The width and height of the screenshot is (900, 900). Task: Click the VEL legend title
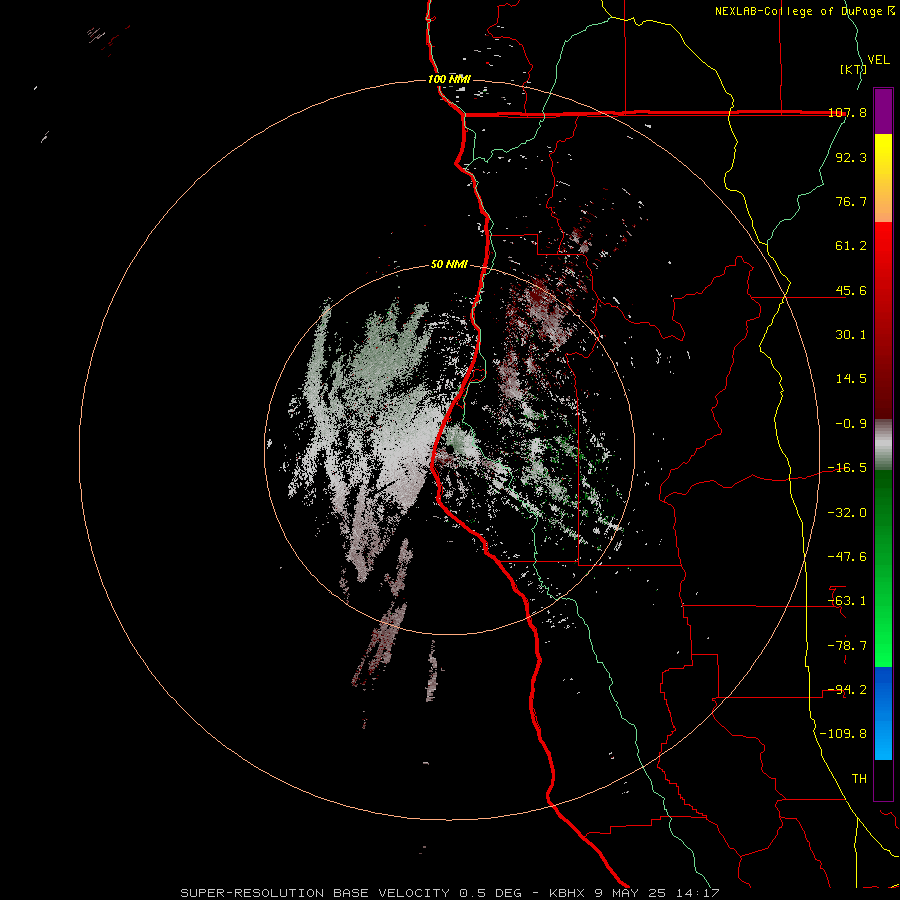click(x=878, y=60)
